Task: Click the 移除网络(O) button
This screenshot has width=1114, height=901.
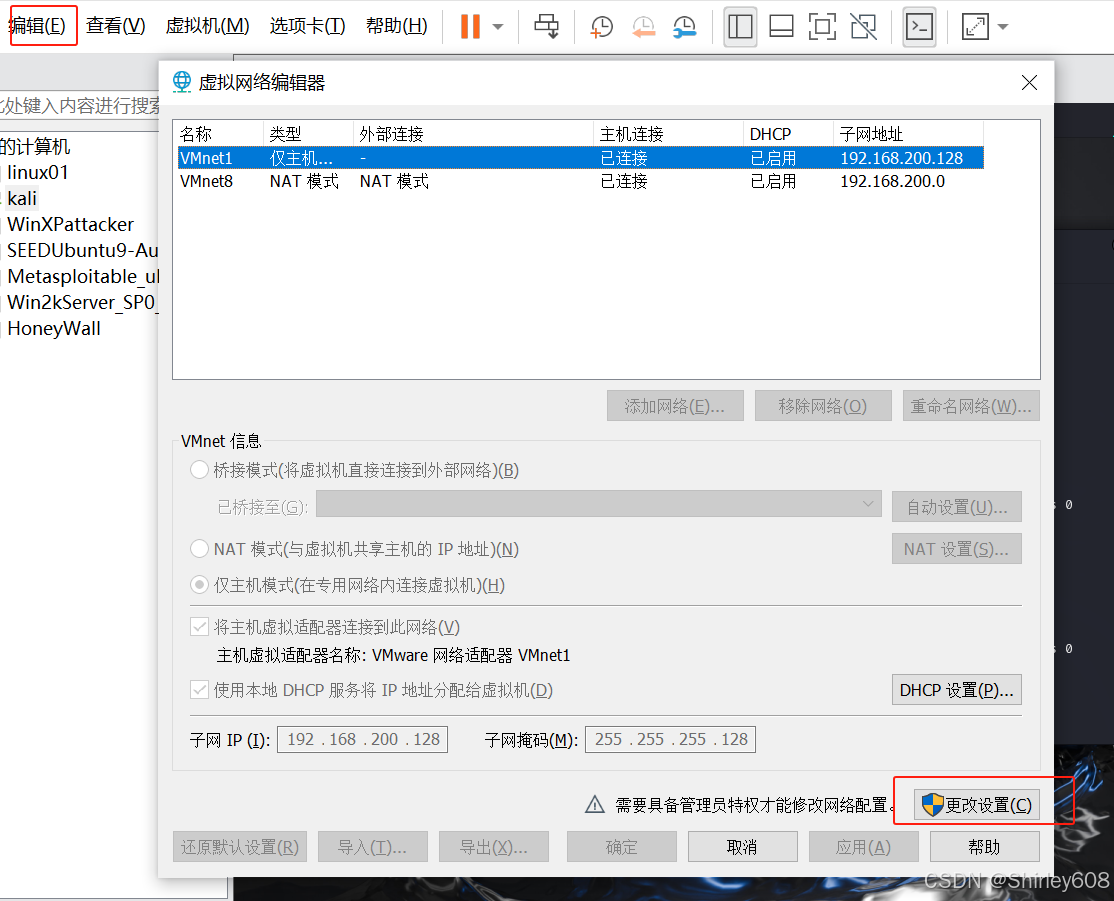Action: click(x=823, y=406)
